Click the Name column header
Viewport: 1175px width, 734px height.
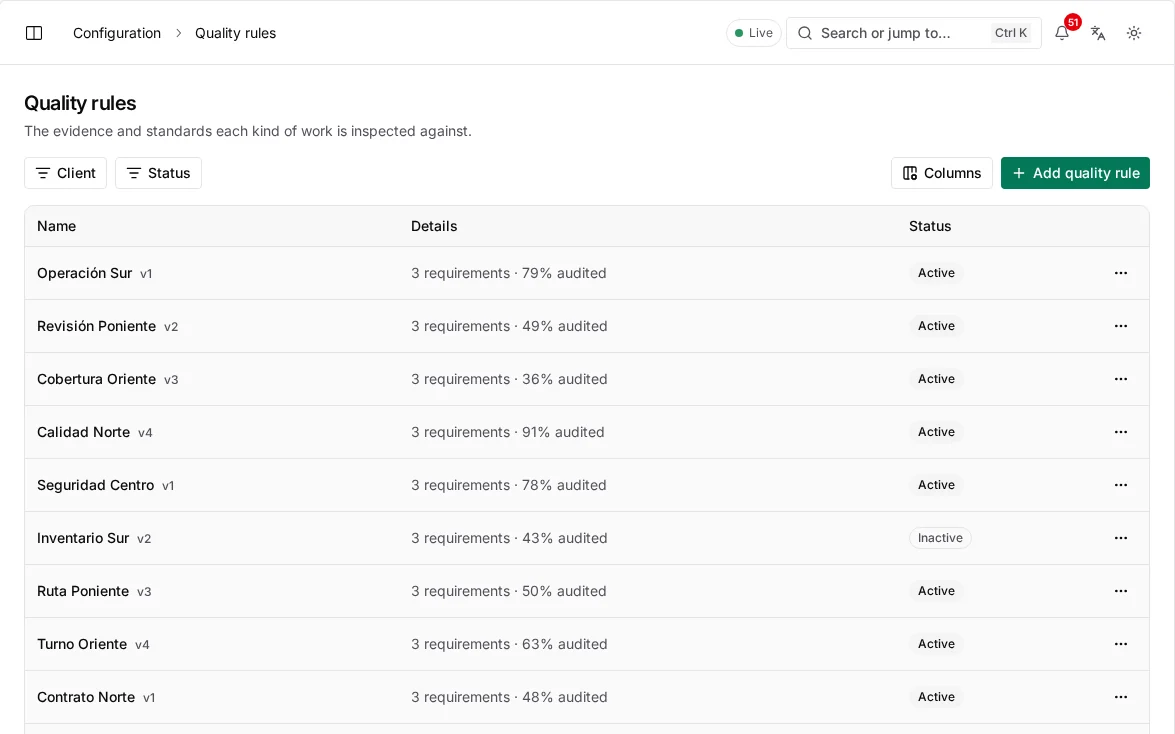[56, 226]
